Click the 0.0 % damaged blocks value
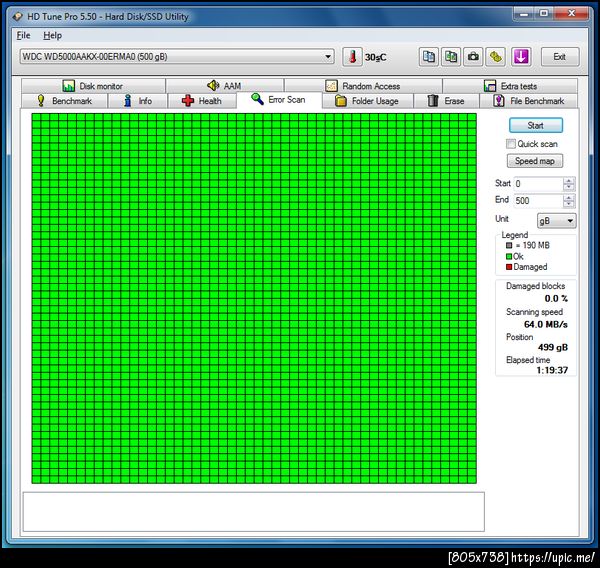600x568 pixels. point(556,299)
